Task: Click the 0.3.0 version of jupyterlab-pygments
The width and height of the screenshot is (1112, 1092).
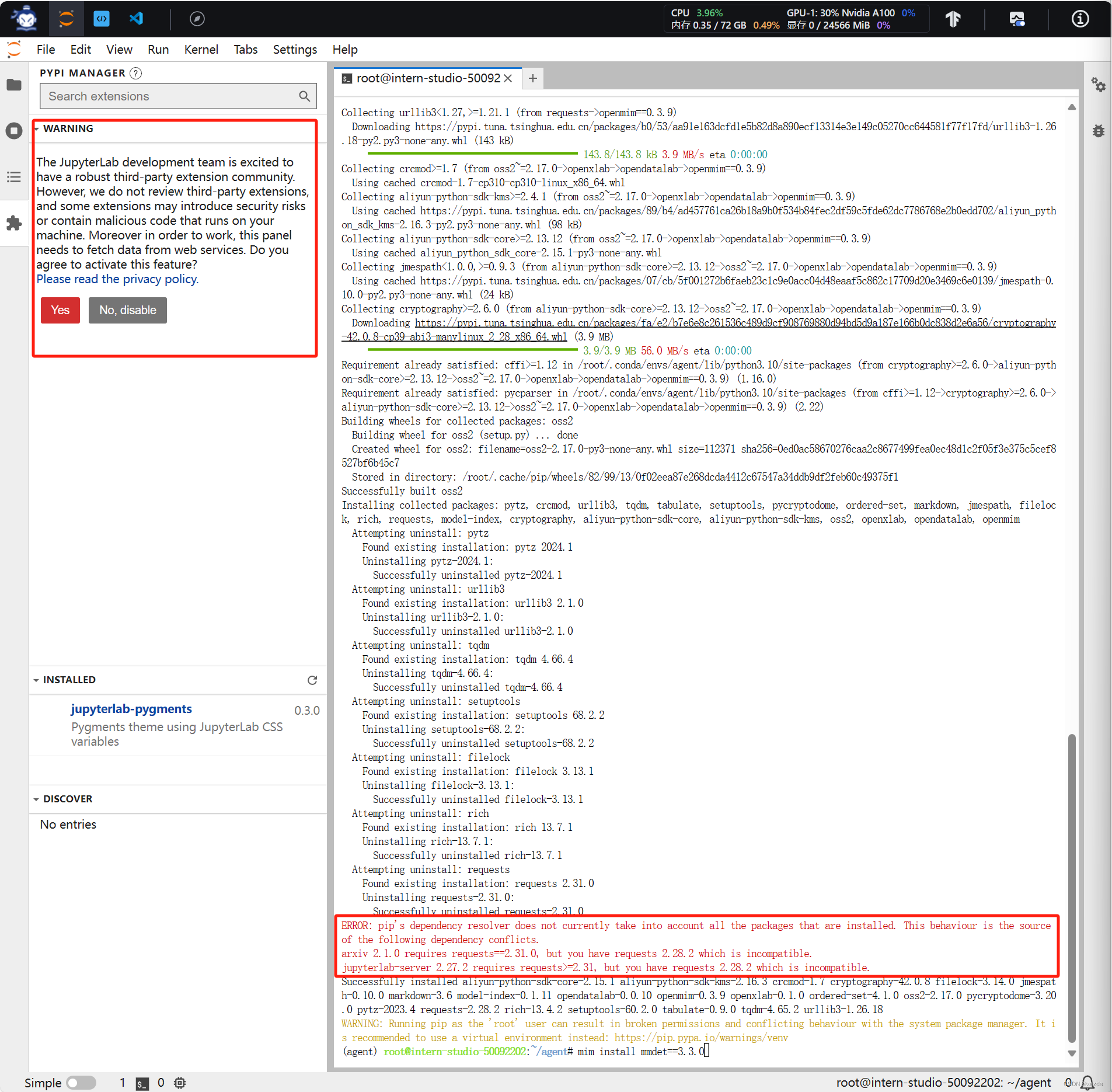Action: (307, 711)
